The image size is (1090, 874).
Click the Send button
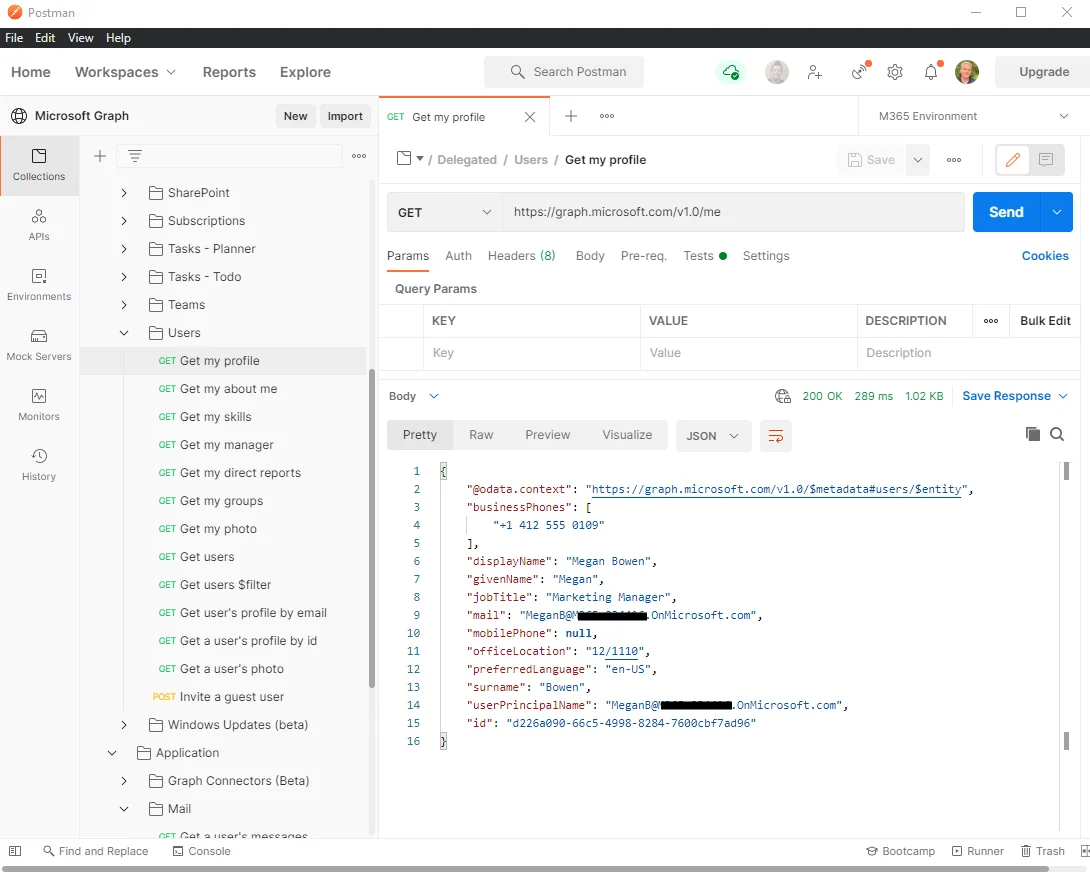click(x=1006, y=212)
